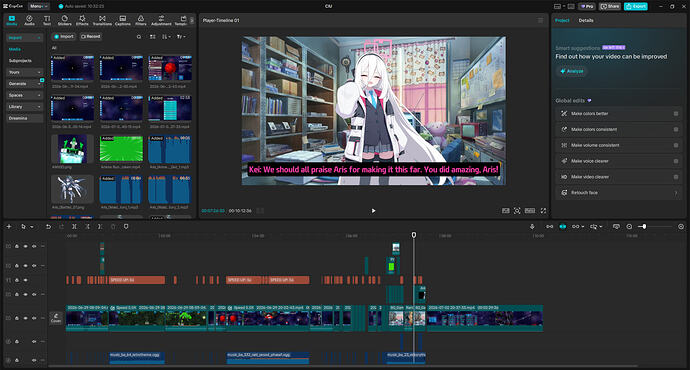Collapse the Import section

point(25,38)
